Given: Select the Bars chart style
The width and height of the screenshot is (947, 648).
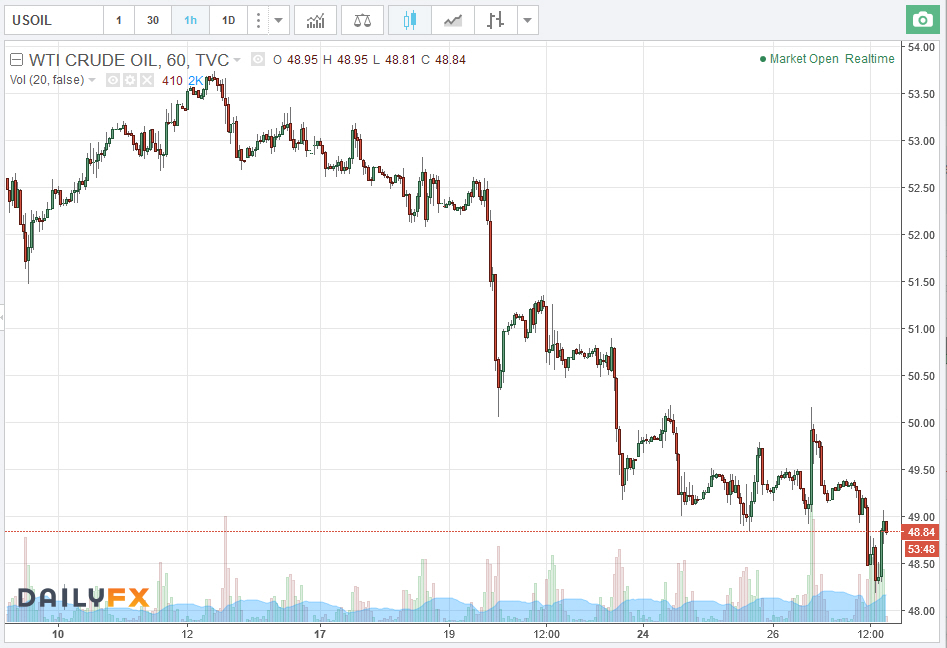Looking at the screenshot, I should [x=495, y=21].
